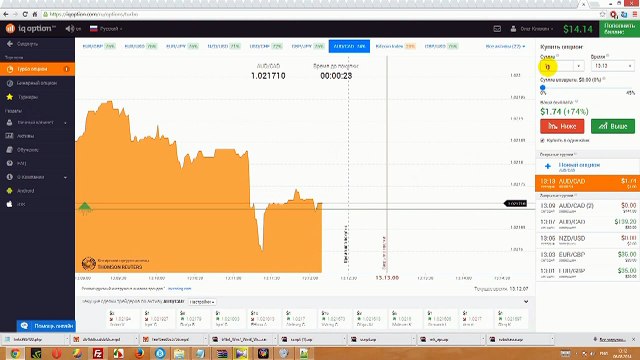Click the green replenish balance button
The height and width of the screenshot is (360, 640).
point(619,29)
